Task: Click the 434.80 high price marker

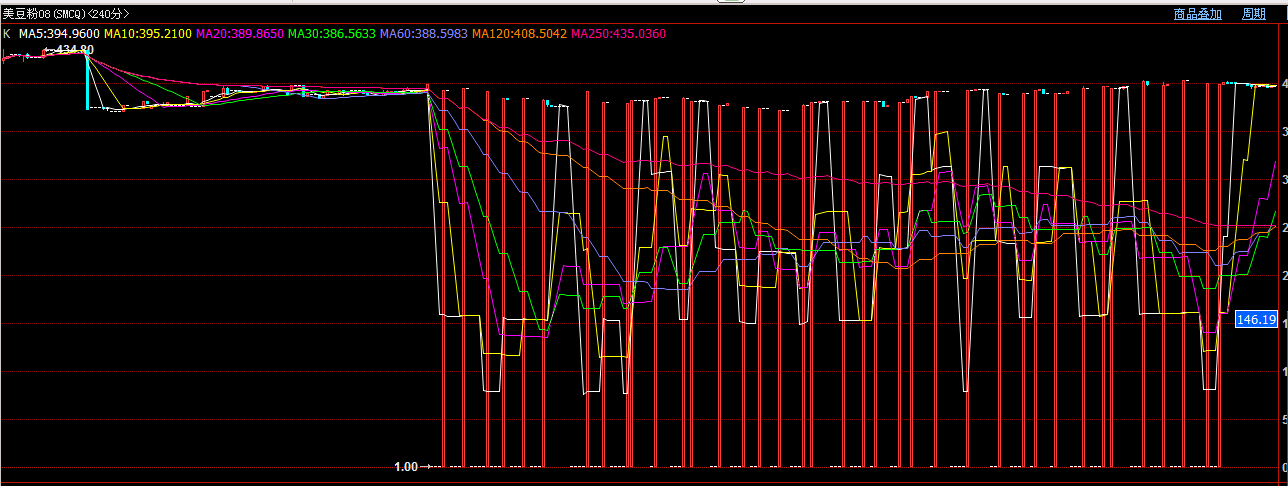Action: click(x=76, y=49)
